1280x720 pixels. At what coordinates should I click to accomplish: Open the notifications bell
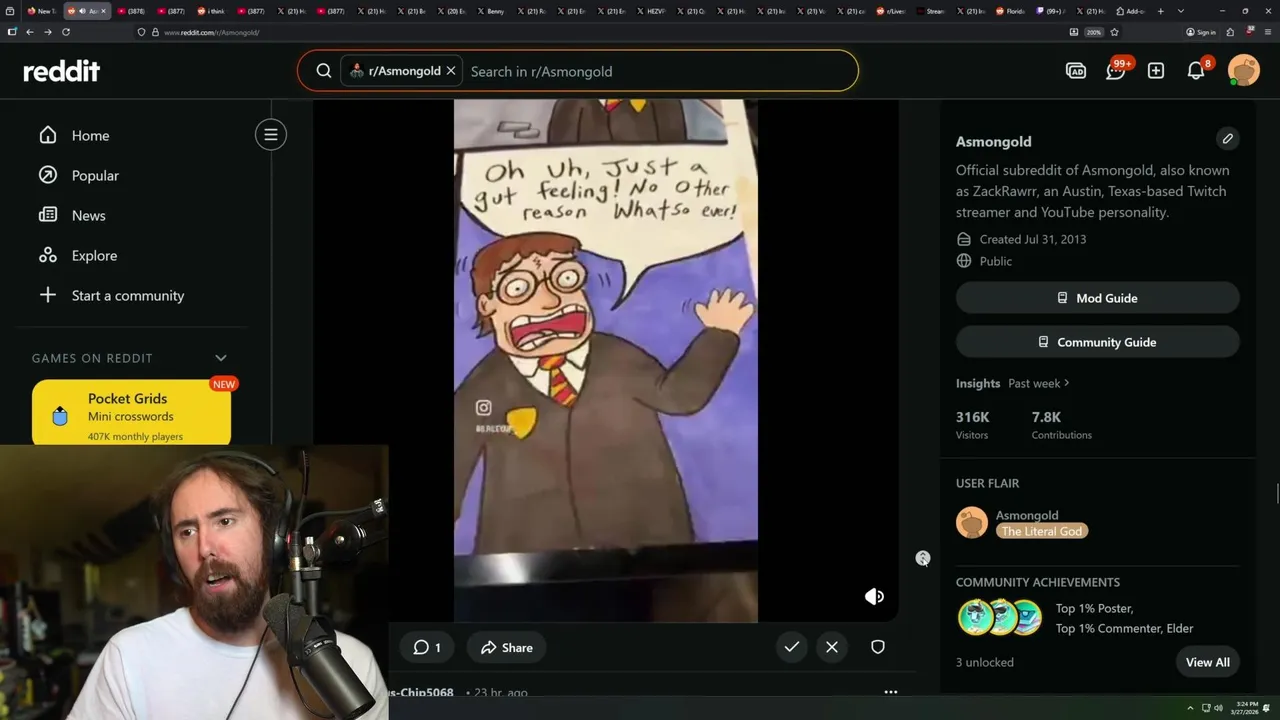click(x=1196, y=71)
